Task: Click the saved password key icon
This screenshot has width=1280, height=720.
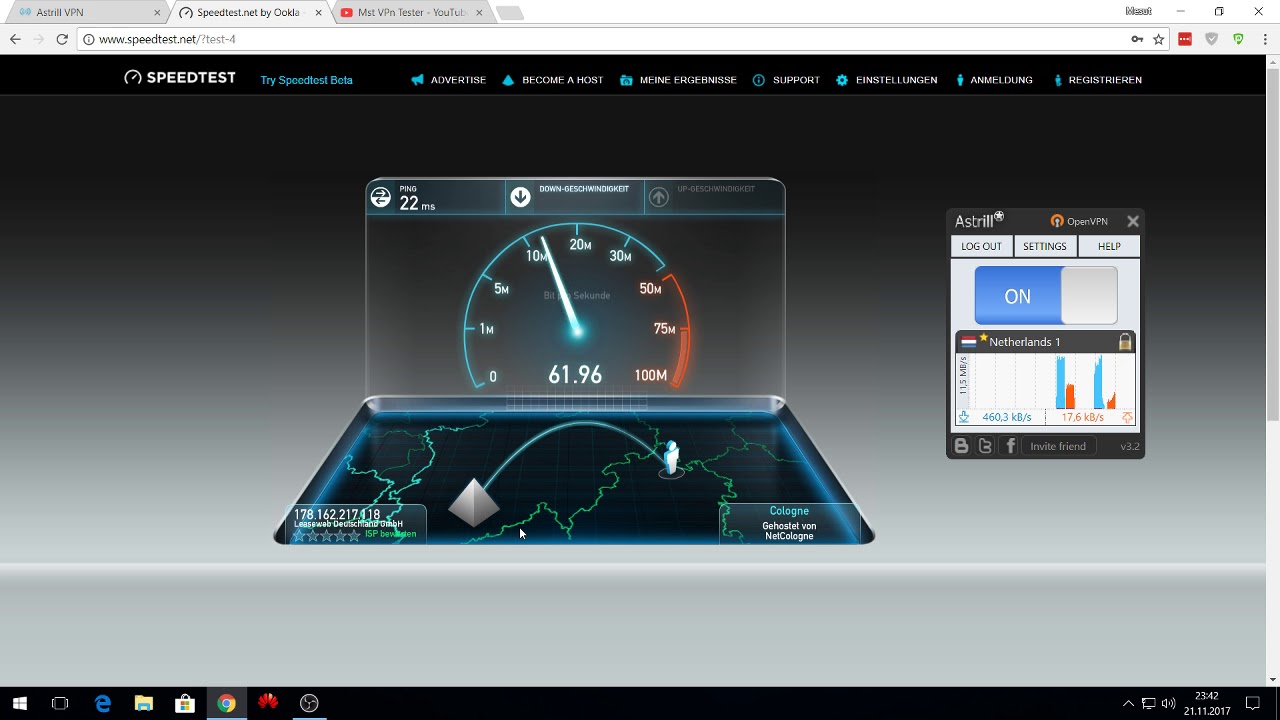Action: click(x=1137, y=39)
